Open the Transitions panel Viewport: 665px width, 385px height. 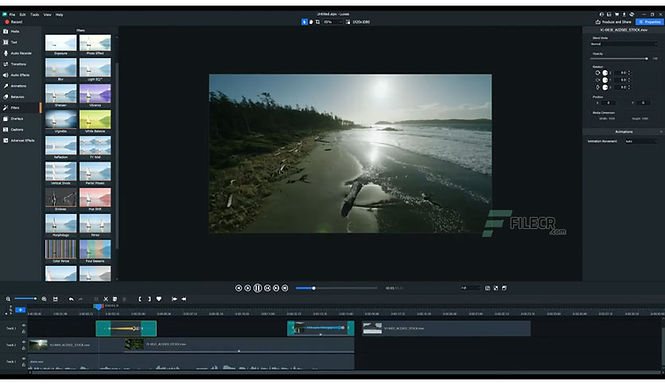[16, 64]
